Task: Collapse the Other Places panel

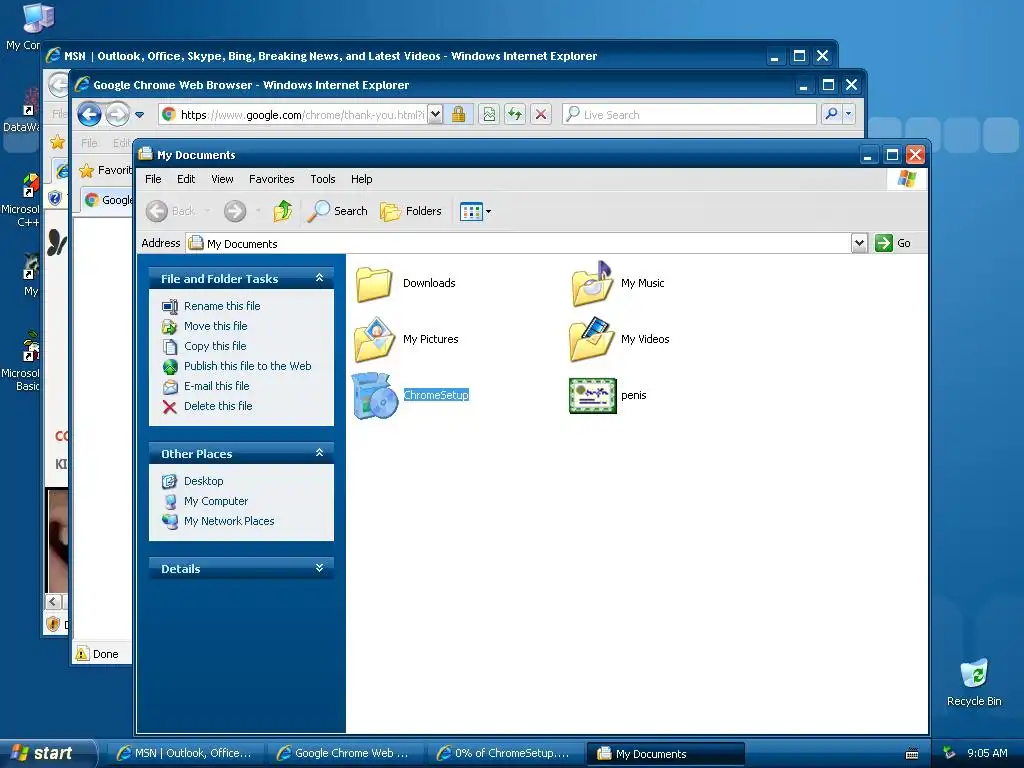Action: (x=319, y=453)
